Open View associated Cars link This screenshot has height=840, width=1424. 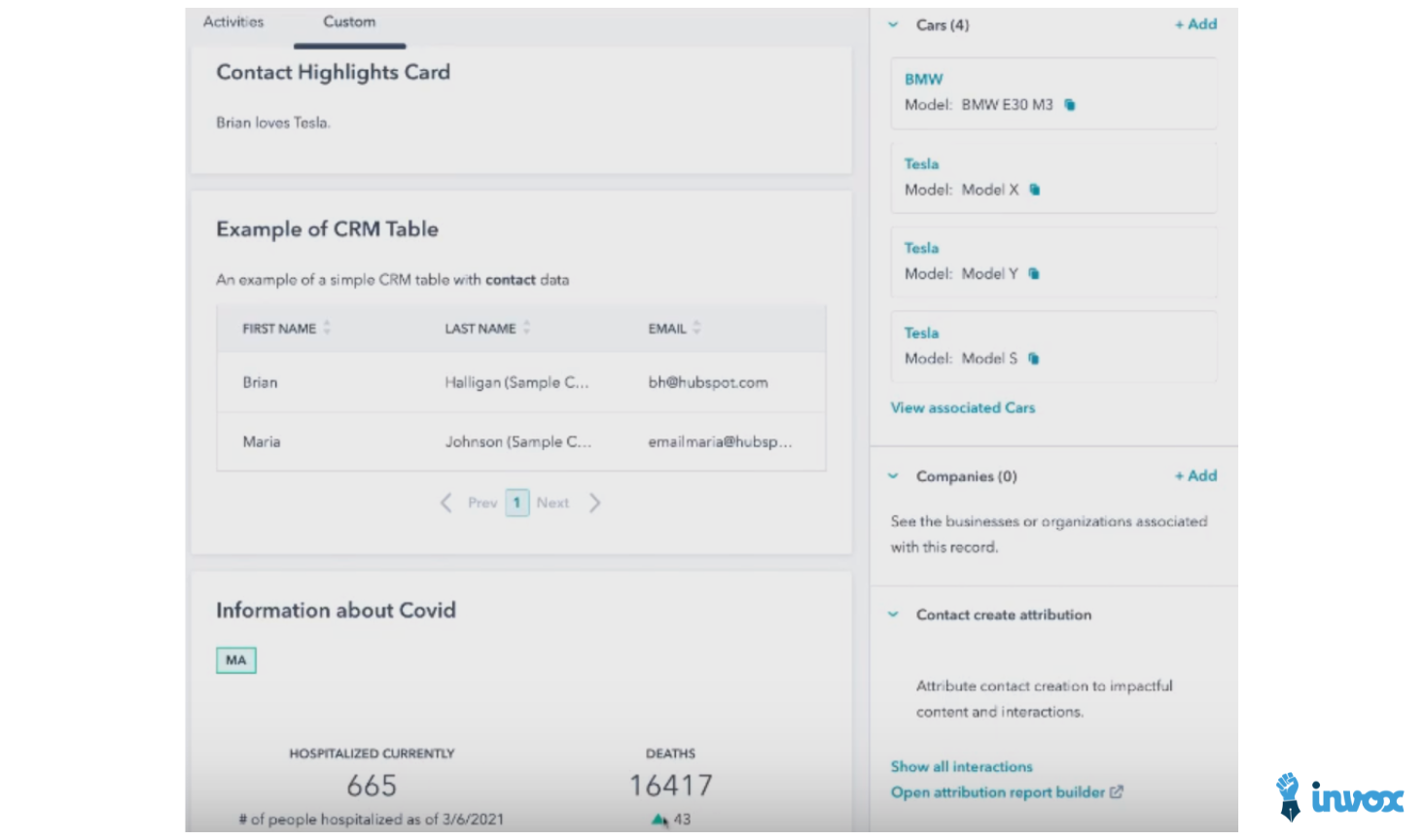coord(963,407)
